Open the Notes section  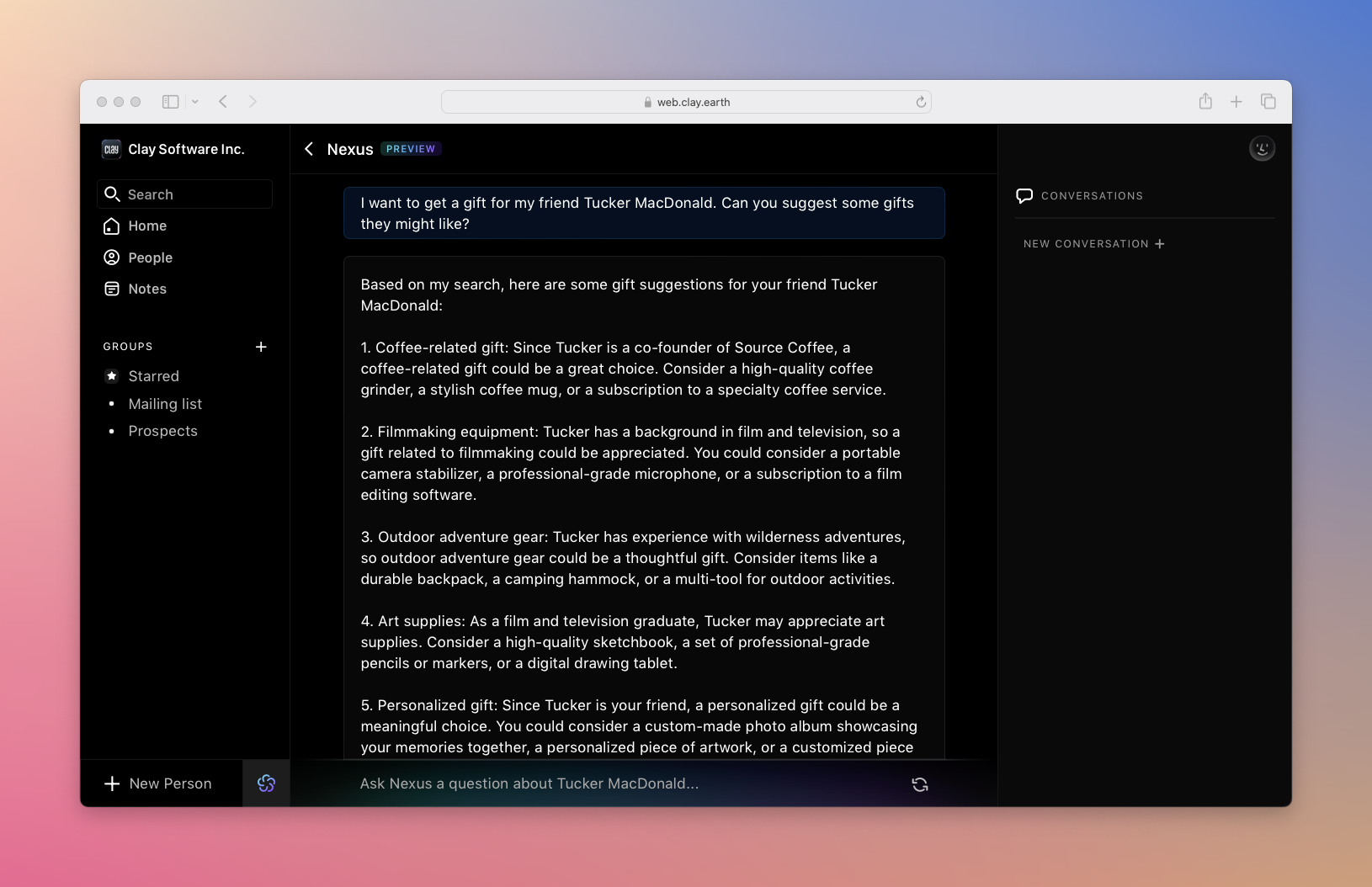(x=147, y=289)
